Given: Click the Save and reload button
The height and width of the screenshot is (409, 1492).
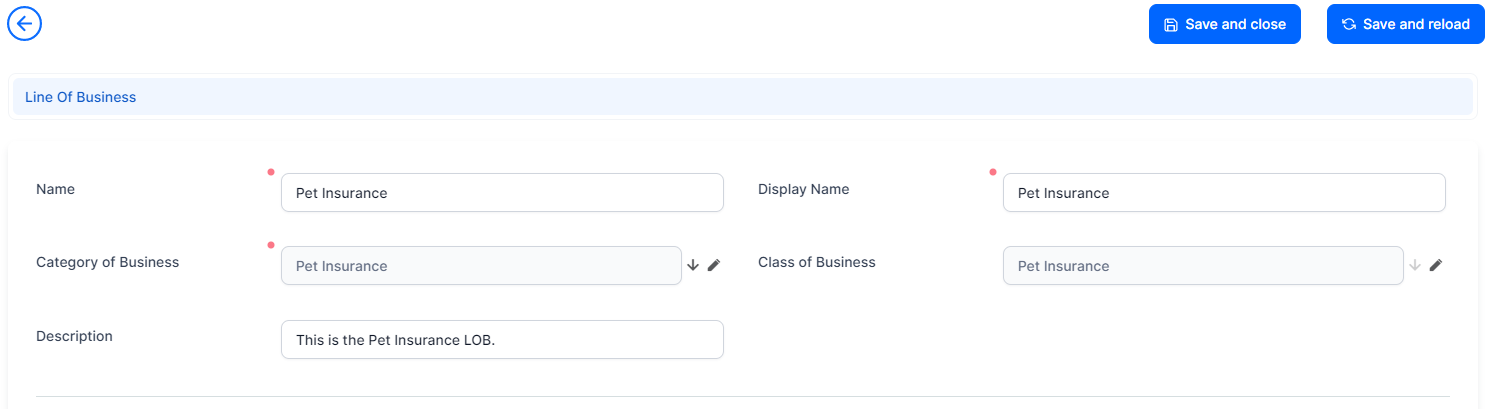Looking at the screenshot, I should pos(1405,24).
